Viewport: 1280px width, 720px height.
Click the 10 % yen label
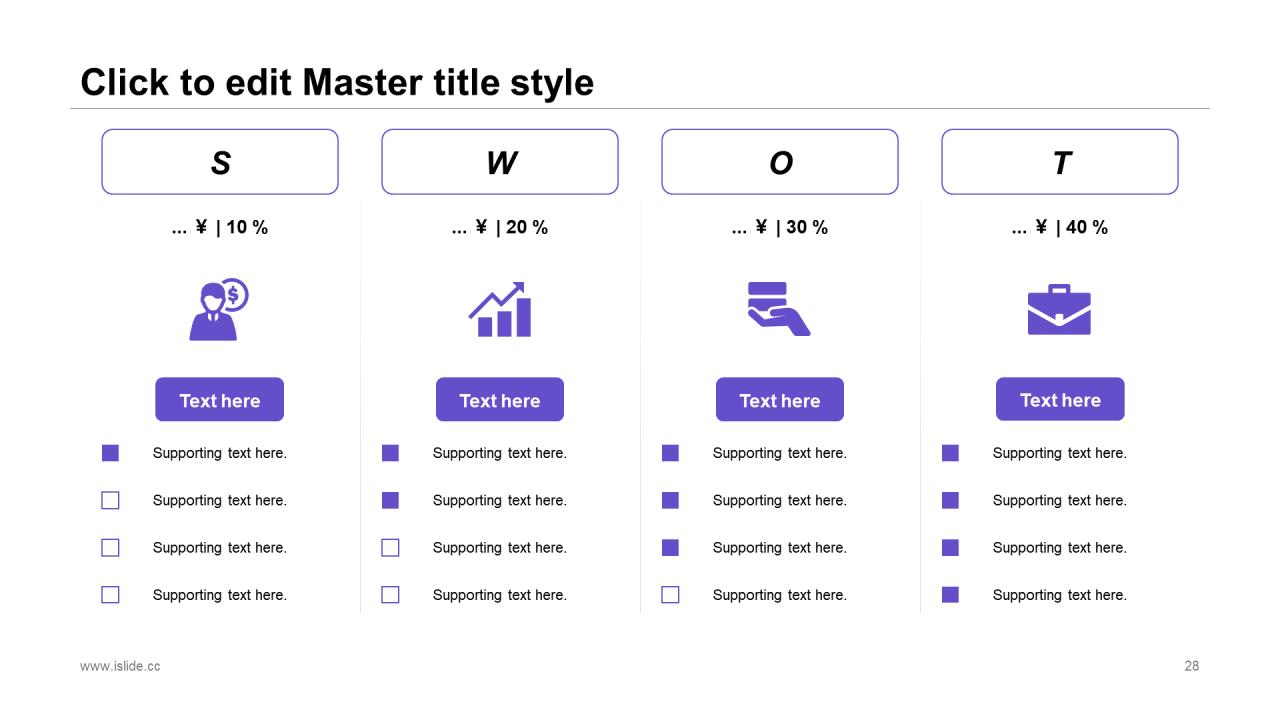(x=220, y=227)
